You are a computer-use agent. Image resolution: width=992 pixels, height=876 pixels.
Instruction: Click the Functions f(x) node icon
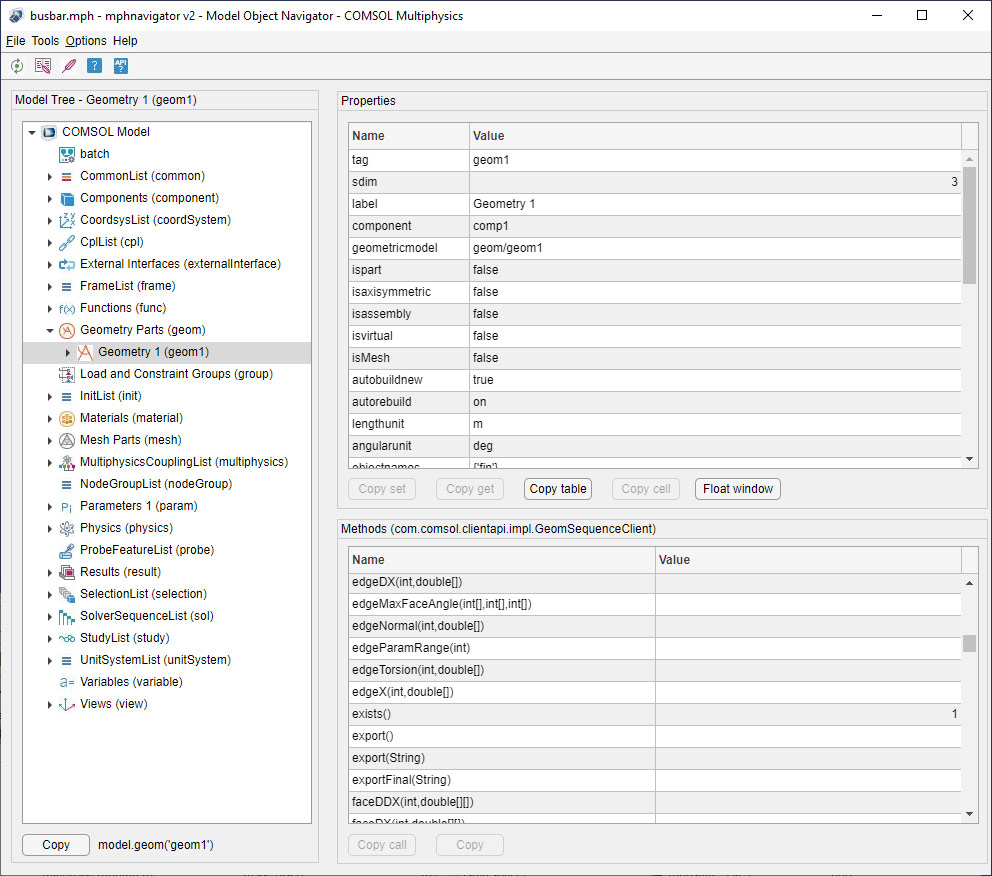66,307
